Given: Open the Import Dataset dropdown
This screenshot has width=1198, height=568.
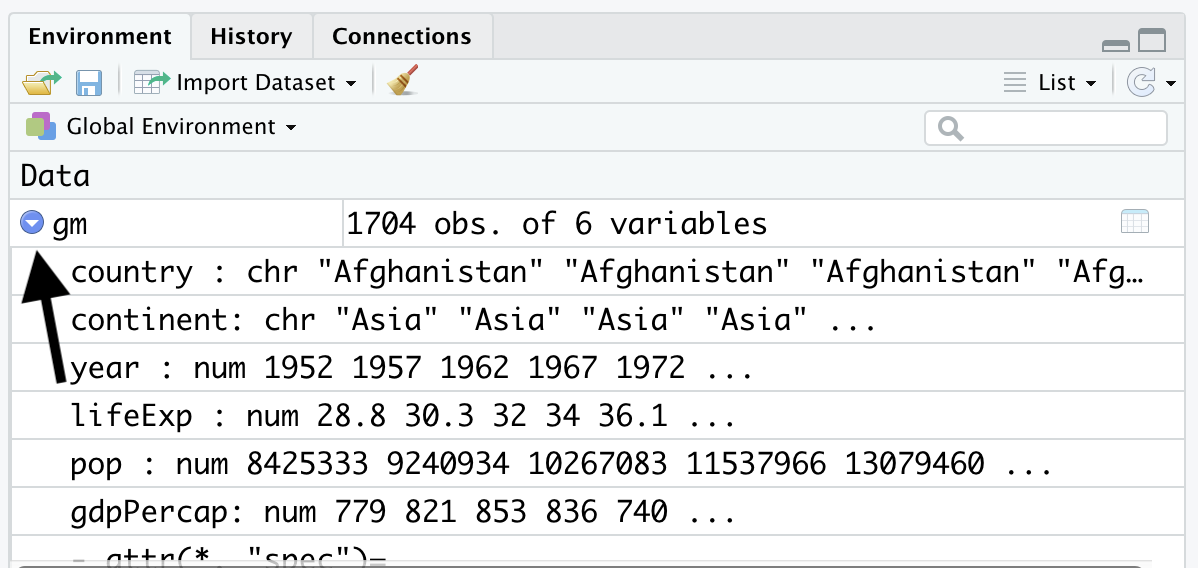Looking at the screenshot, I should [245, 83].
